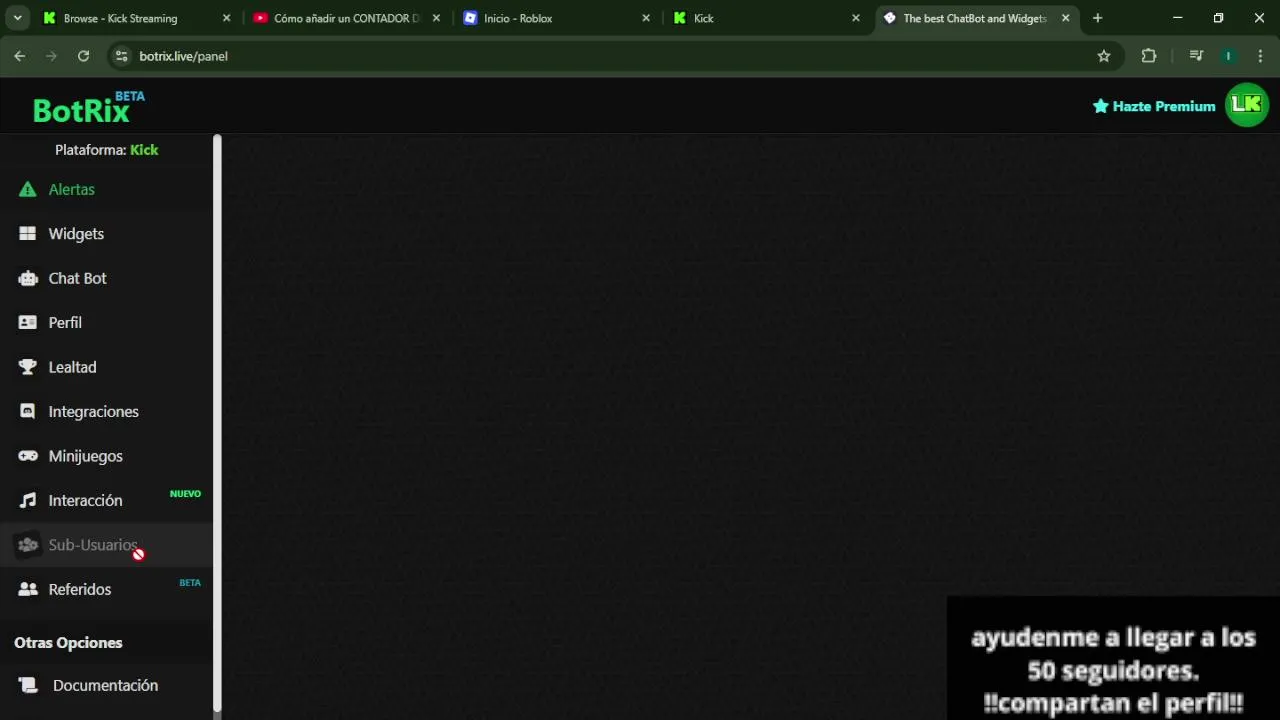Open a new browser tab
Viewport: 1280px width, 720px height.
coord(1097,18)
